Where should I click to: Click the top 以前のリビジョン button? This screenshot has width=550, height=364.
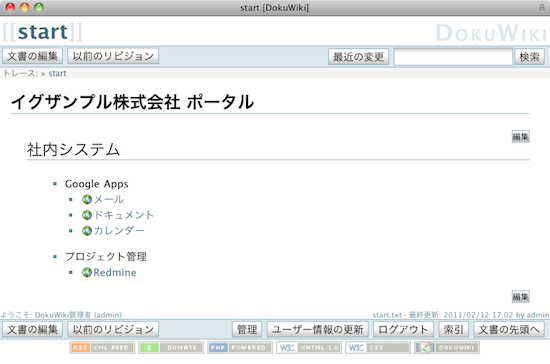113,56
